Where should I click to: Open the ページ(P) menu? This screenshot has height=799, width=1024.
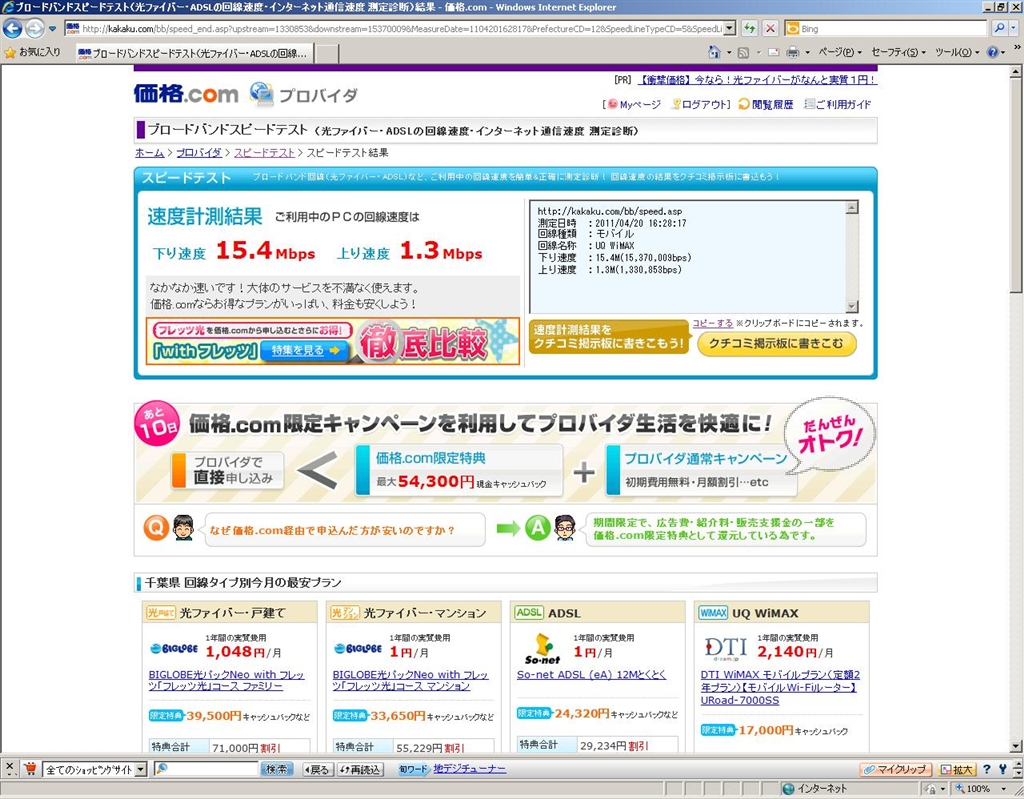coord(839,52)
